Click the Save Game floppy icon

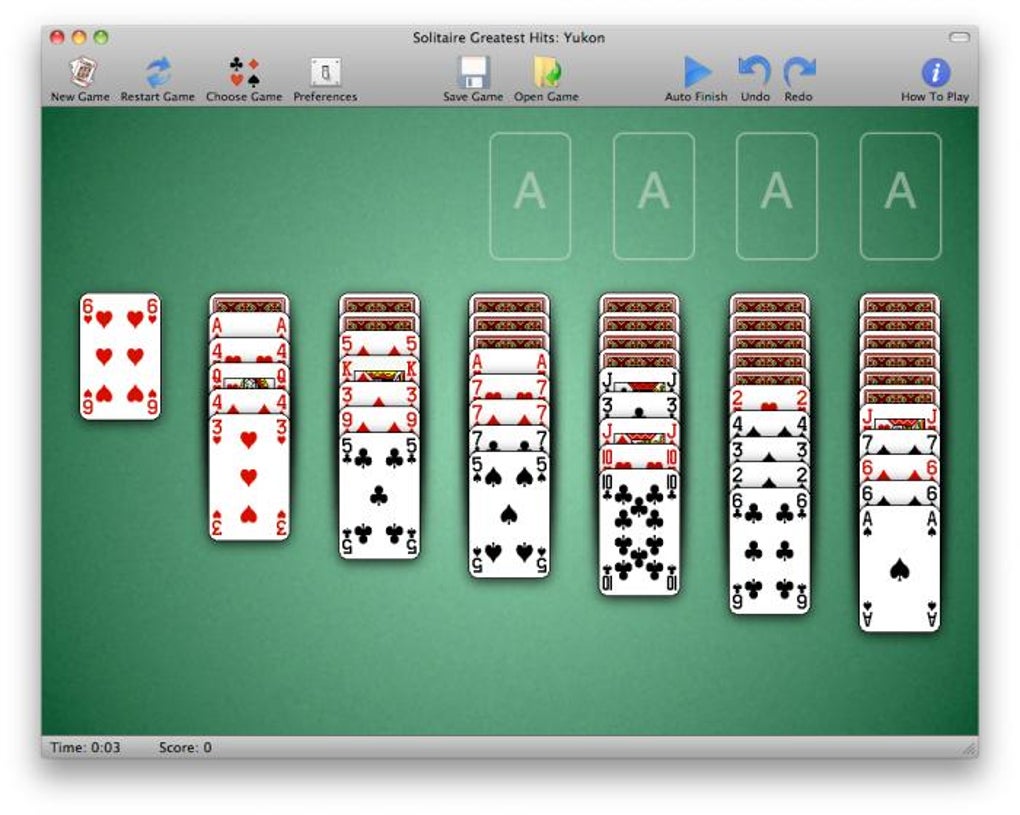click(x=473, y=72)
